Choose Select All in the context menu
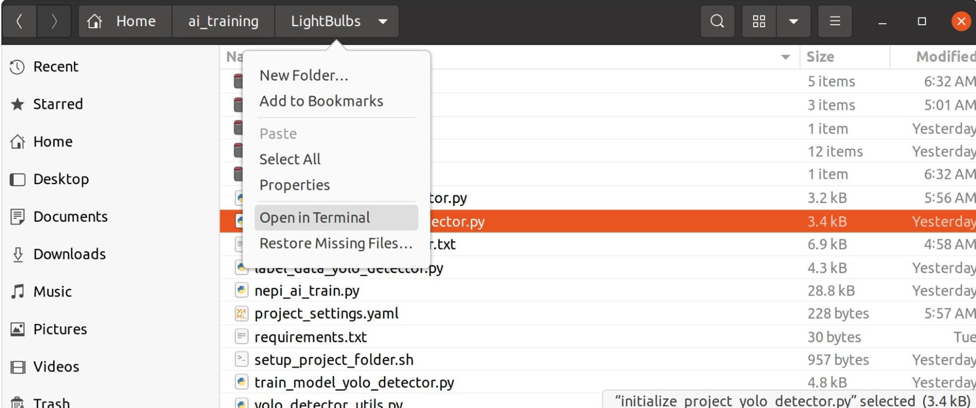Viewport: 976px width, 408px height. (x=290, y=159)
